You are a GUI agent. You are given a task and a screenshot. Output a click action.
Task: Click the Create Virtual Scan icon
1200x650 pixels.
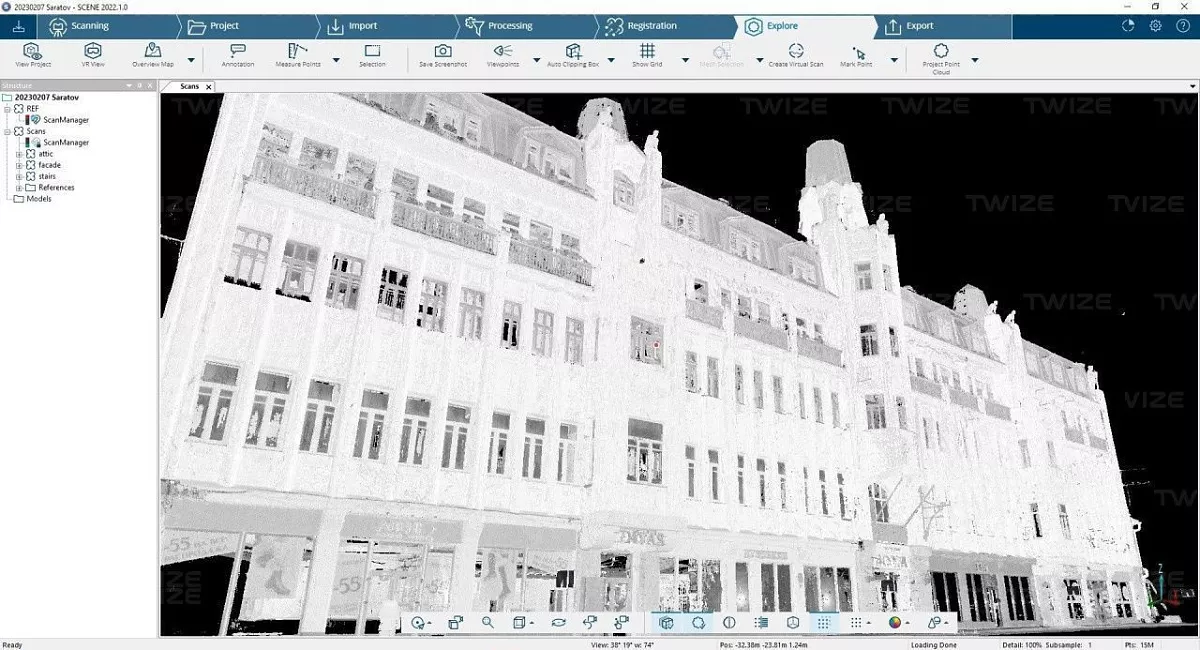(x=796, y=51)
